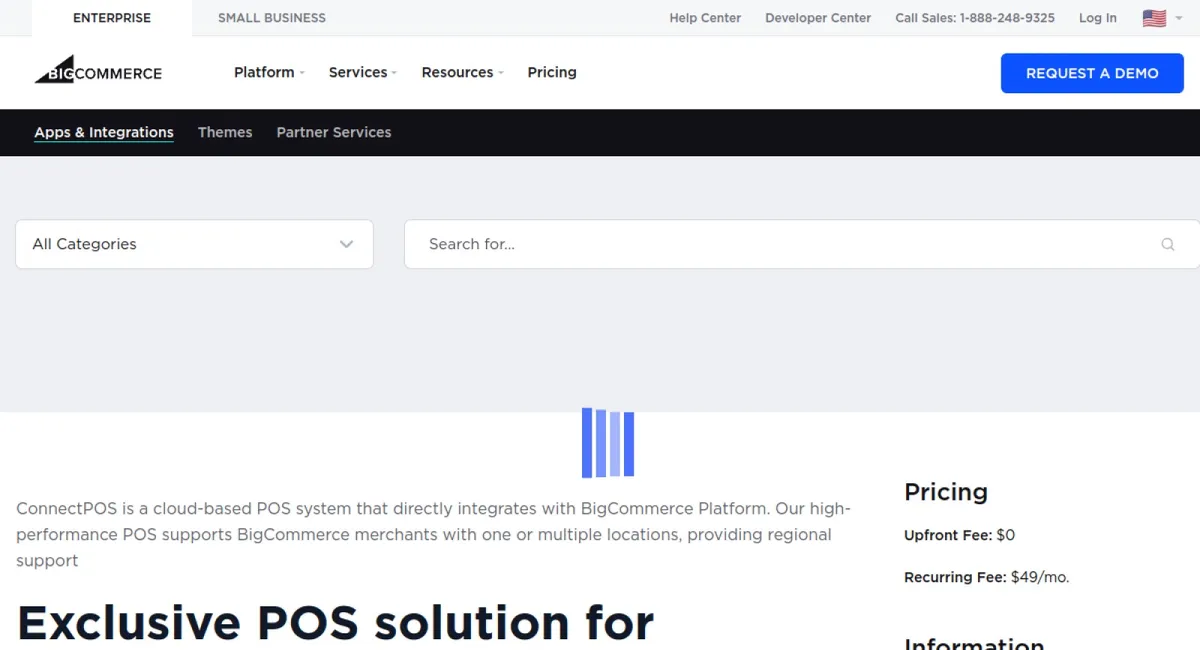Click the 'Exclusive POS solution for' heading
Viewport: 1200px width, 650px height.
click(x=335, y=622)
